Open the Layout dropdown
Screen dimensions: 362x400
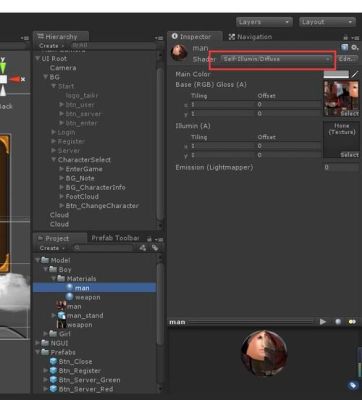click(327, 22)
